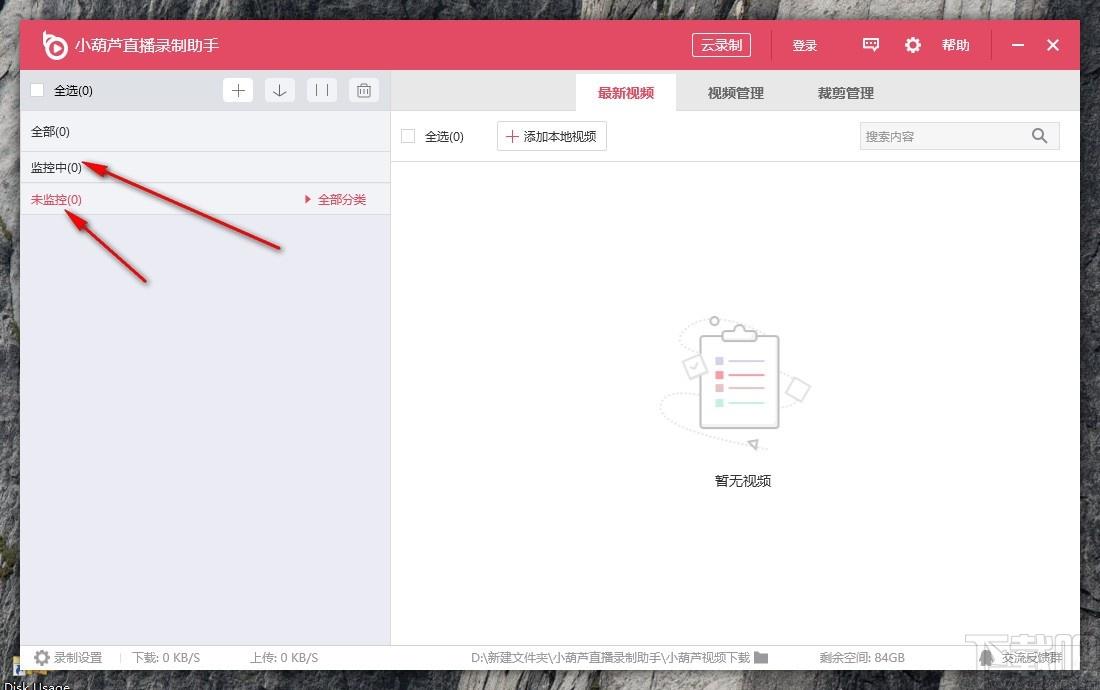Click the QQ 交流反馈群 icon
The width and height of the screenshot is (1100, 690).
click(986, 658)
